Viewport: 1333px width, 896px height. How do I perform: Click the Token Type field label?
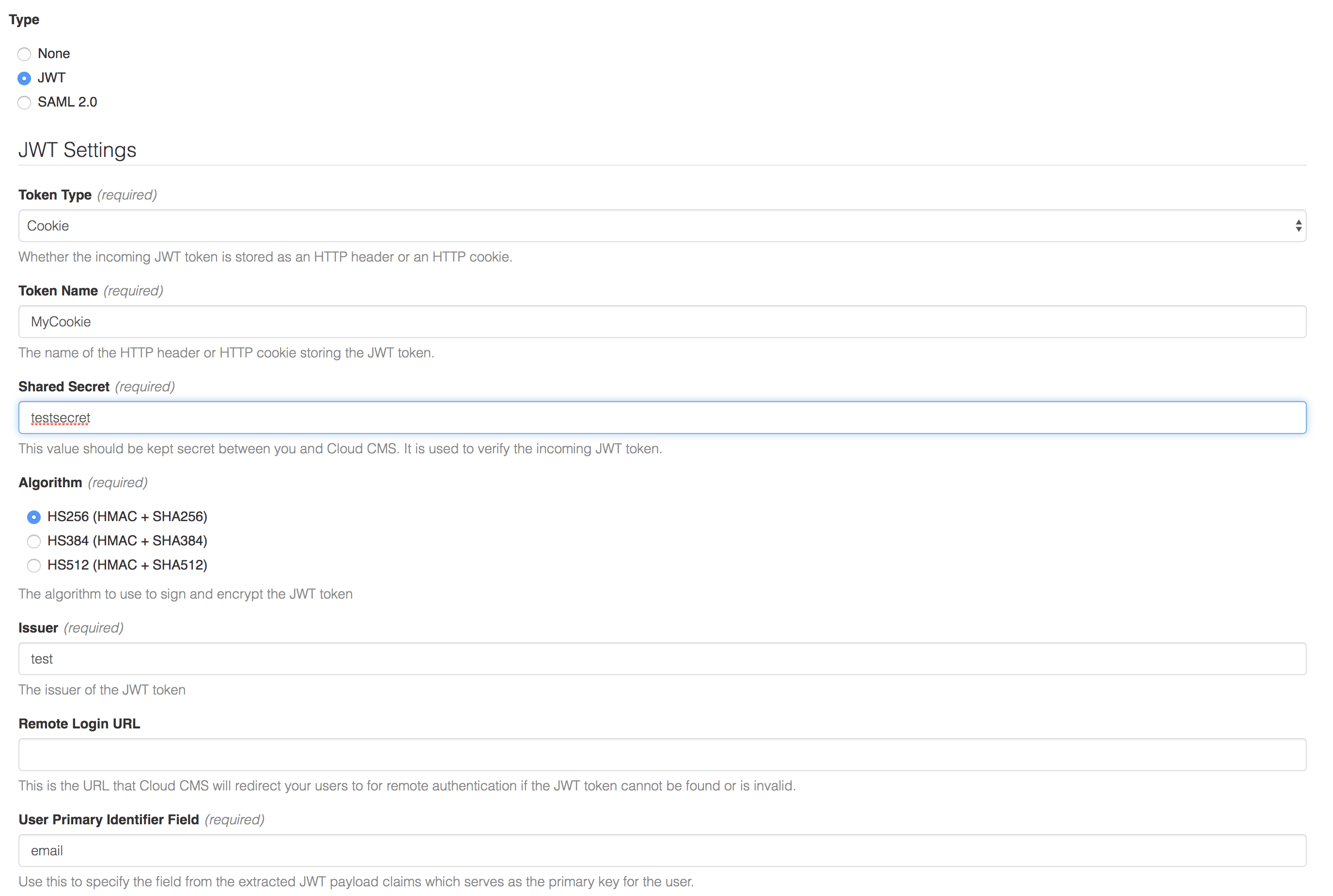tap(55, 195)
